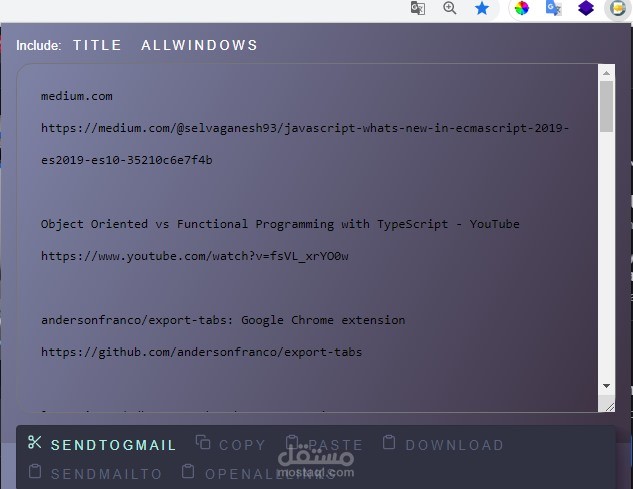The width and height of the screenshot is (633, 489).
Task: Click the andersonfranco/export-tabs title line
Action: (x=223, y=320)
